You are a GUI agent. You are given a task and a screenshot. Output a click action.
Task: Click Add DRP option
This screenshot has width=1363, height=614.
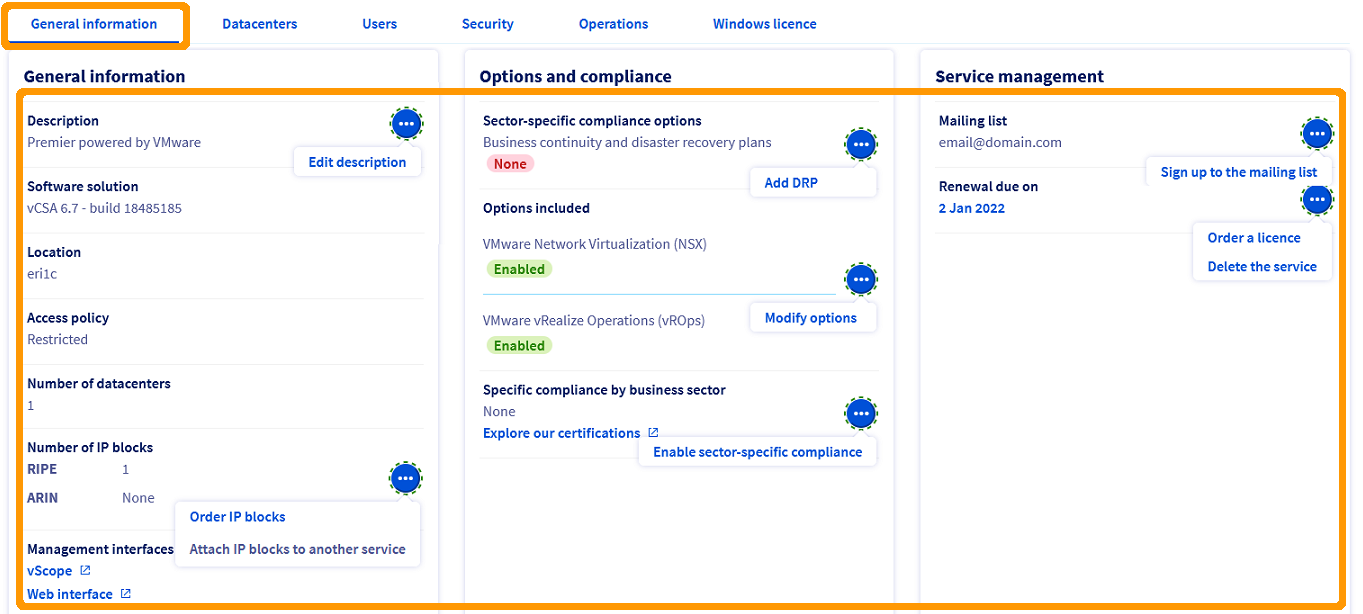click(790, 183)
